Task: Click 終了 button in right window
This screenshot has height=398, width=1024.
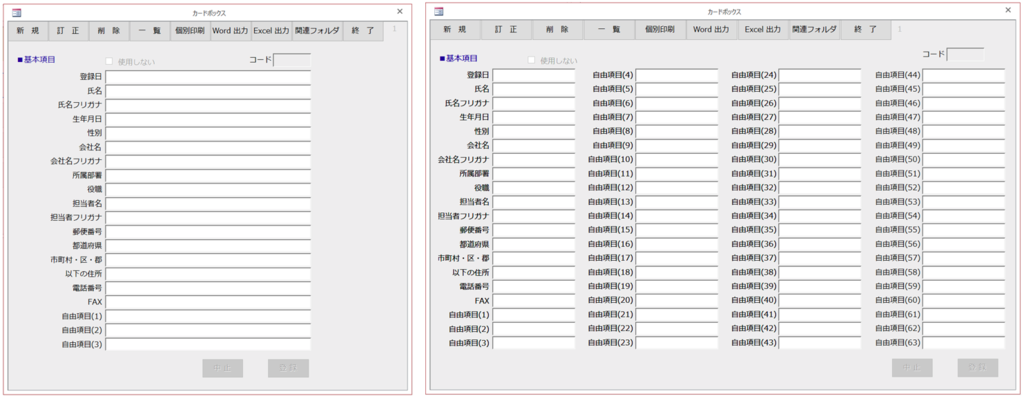Action: pyautogui.click(x=865, y=29)
